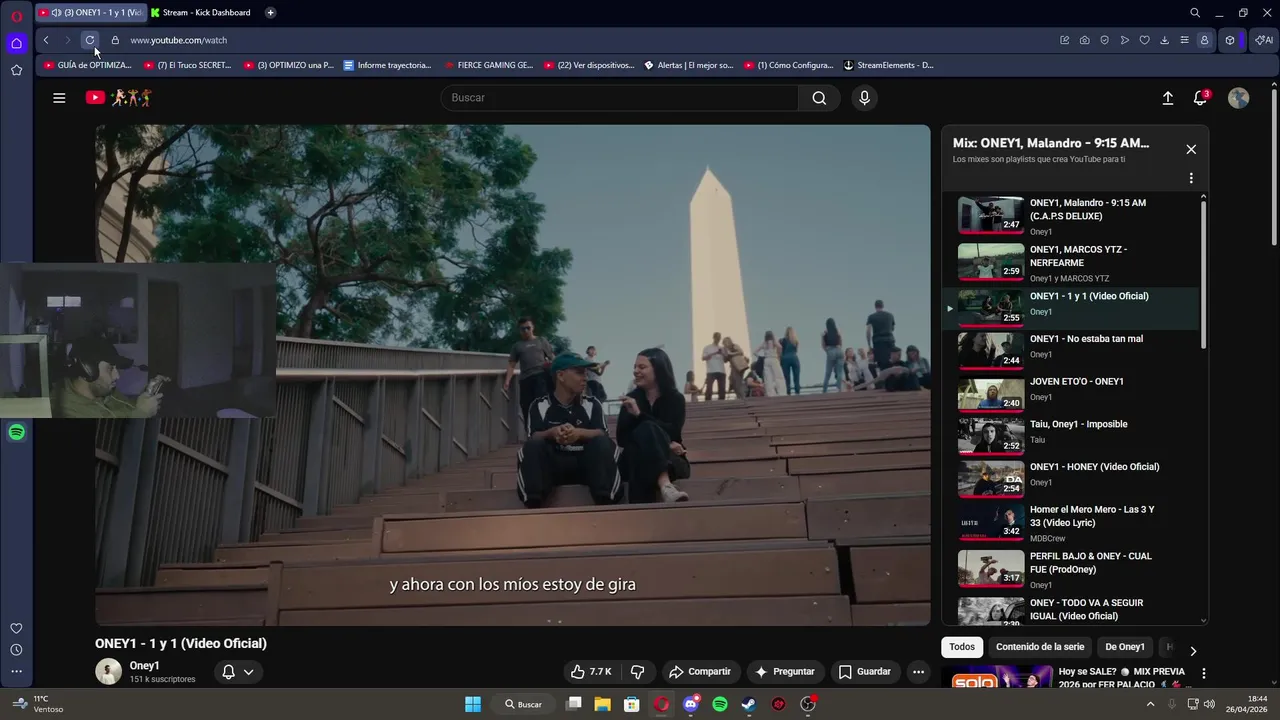This screenshot has height=720, width=1280.
Task: Select the Todos filter chip
Action: tap(962, 647)
